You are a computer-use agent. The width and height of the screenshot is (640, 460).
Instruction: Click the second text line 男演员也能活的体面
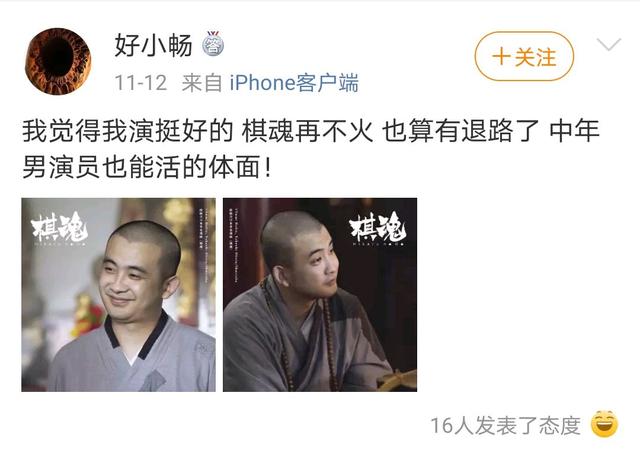[x=146, y=167]
